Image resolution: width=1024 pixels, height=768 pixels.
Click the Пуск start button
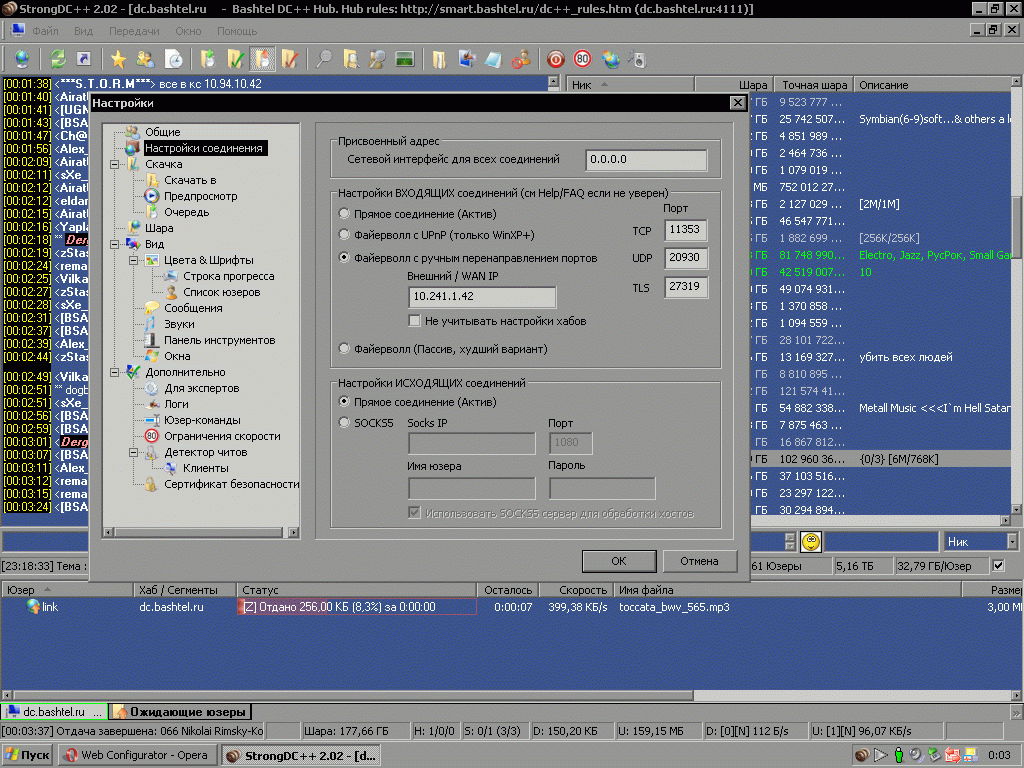coord(27,755)
